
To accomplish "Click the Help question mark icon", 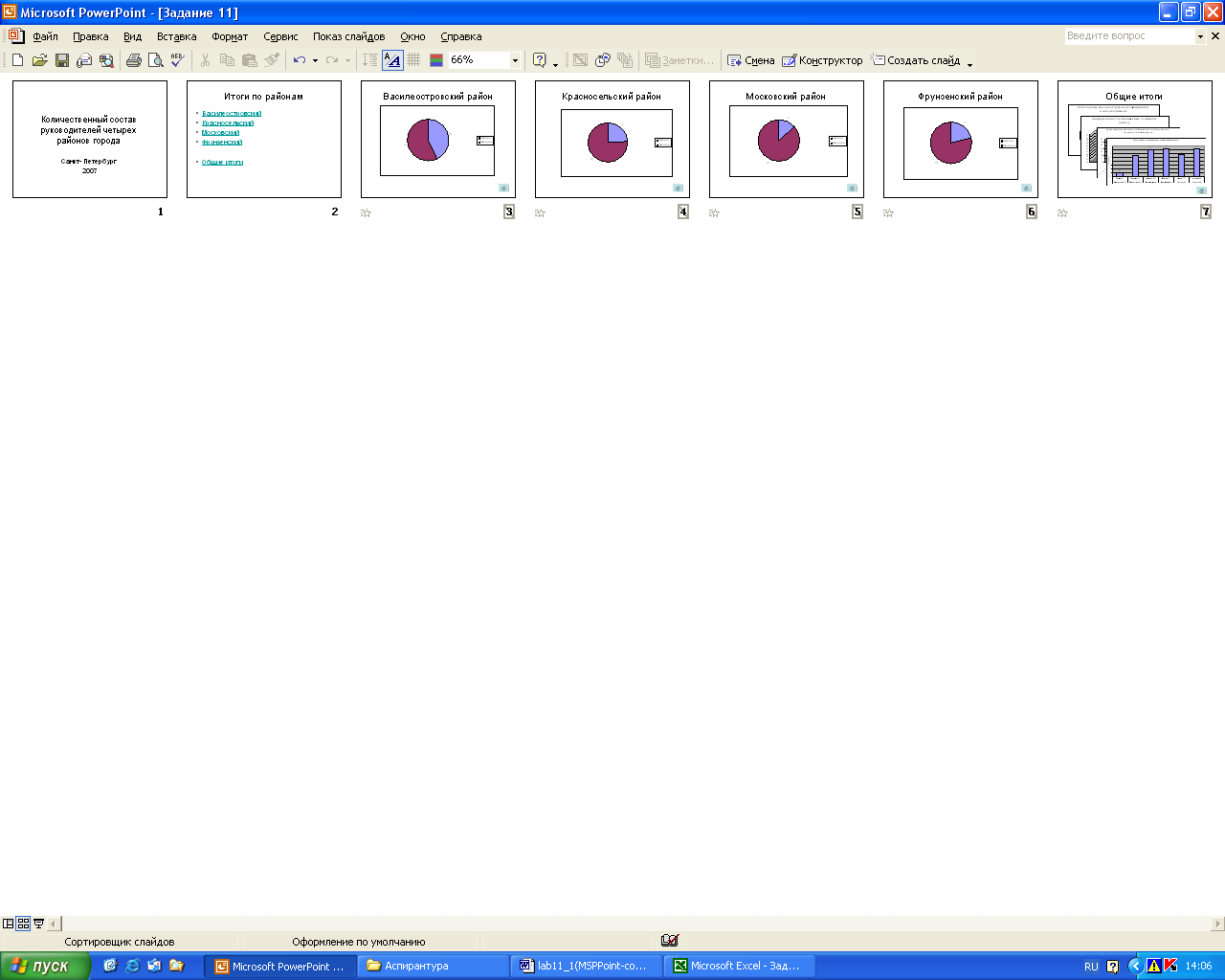I will click(540, 60).
